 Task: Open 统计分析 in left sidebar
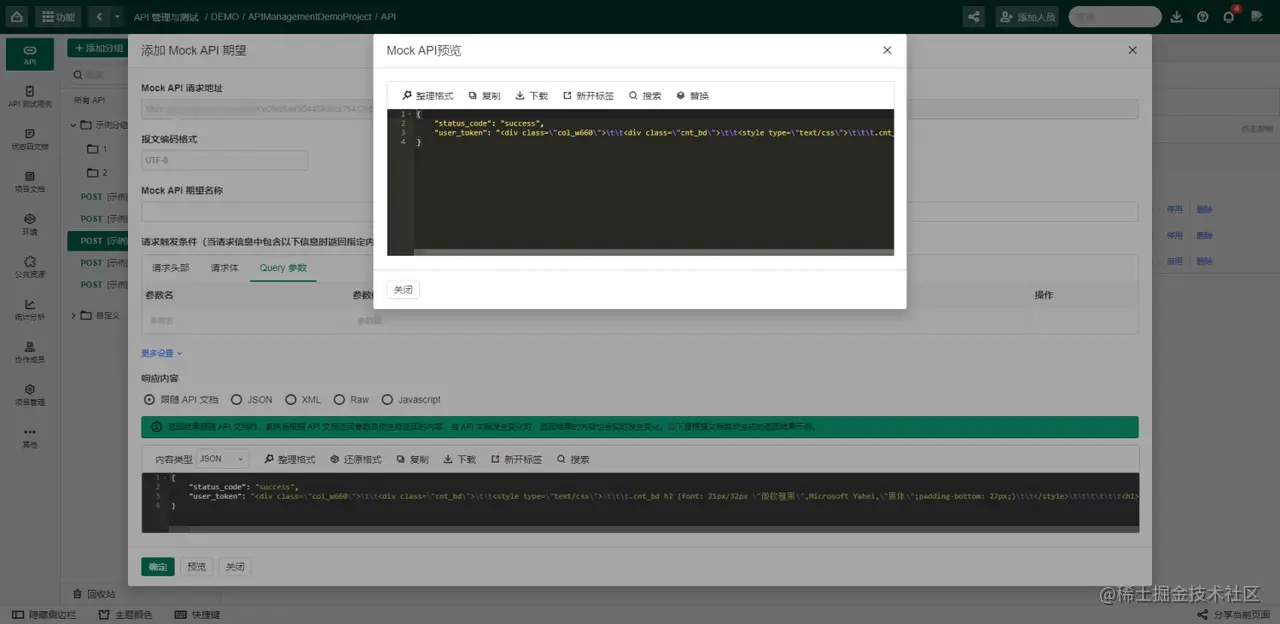[30, 309]
